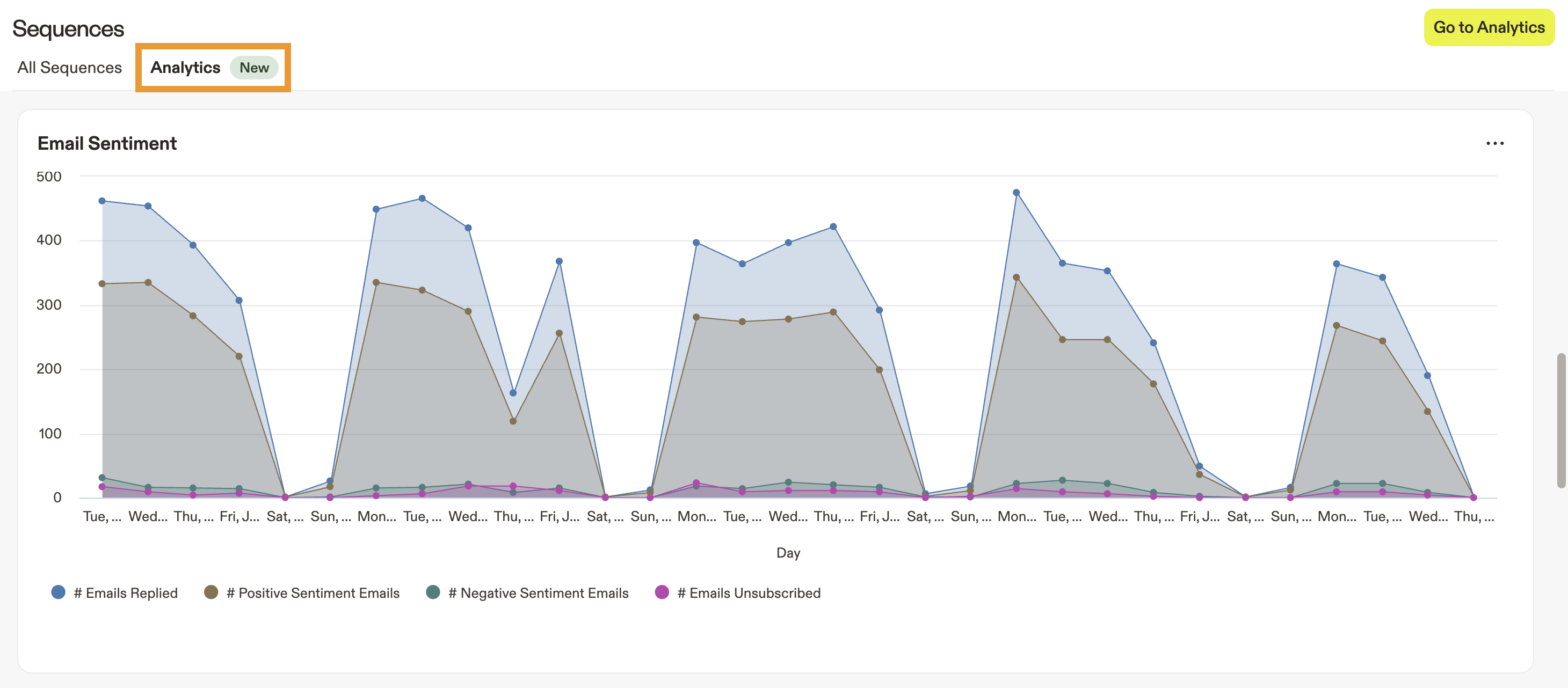Click the Email Sentiment chart title

(x=107, y=144)
